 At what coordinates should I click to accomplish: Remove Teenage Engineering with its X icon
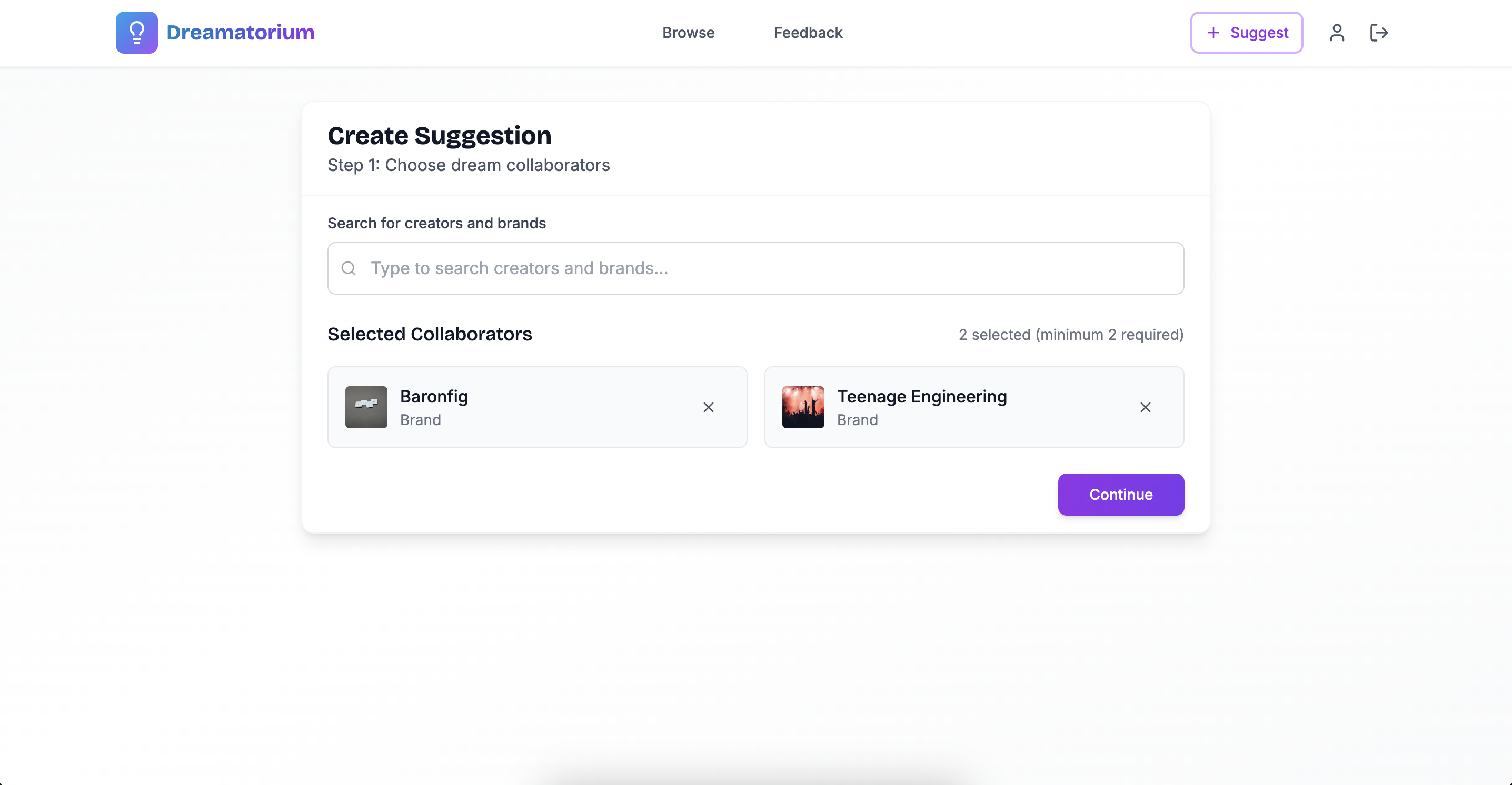click(1145, 407)
